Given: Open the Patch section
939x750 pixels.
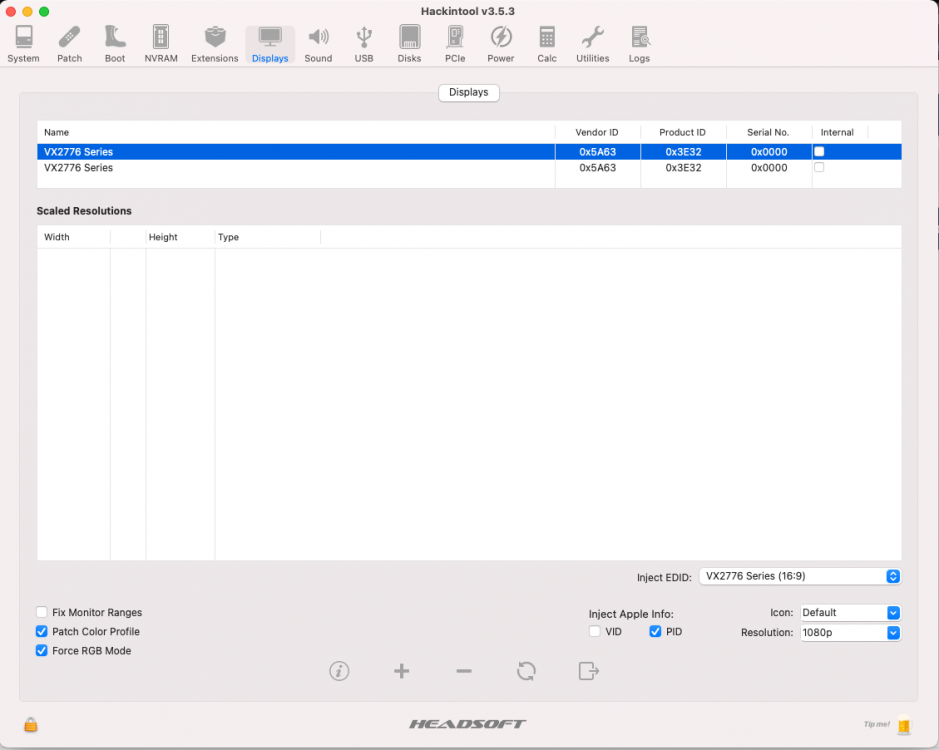Looking at the screenshot, I should coord(69,44).
